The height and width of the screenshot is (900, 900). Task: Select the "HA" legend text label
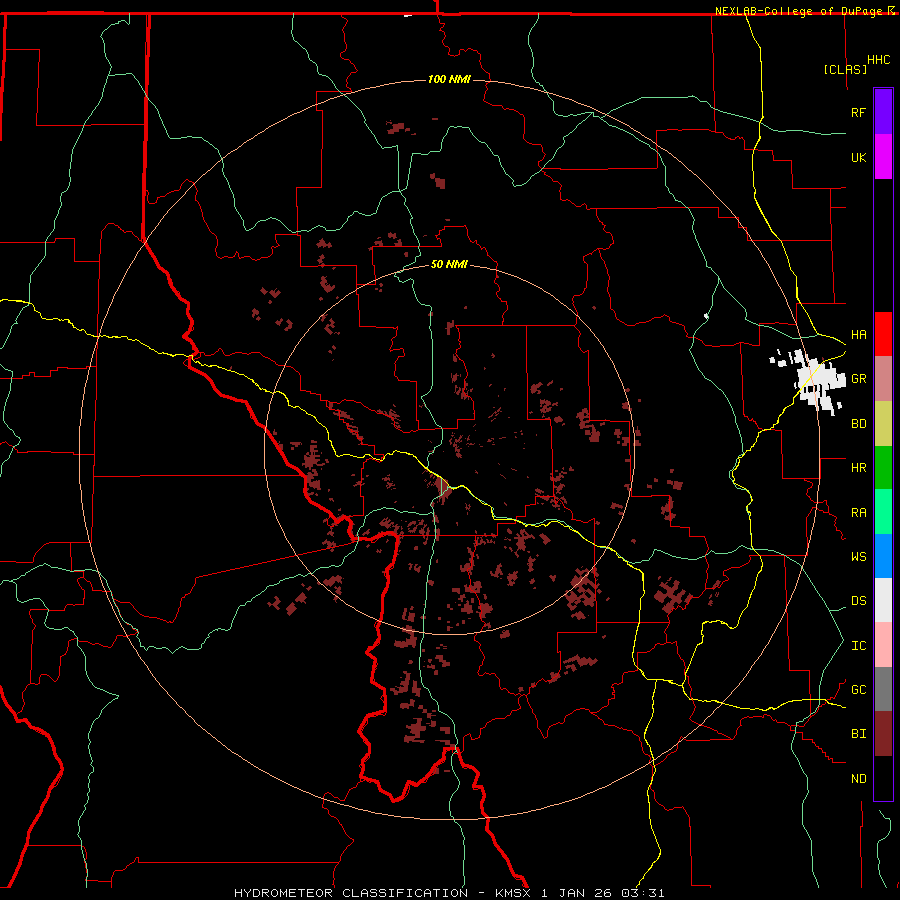tap(859, 334)
